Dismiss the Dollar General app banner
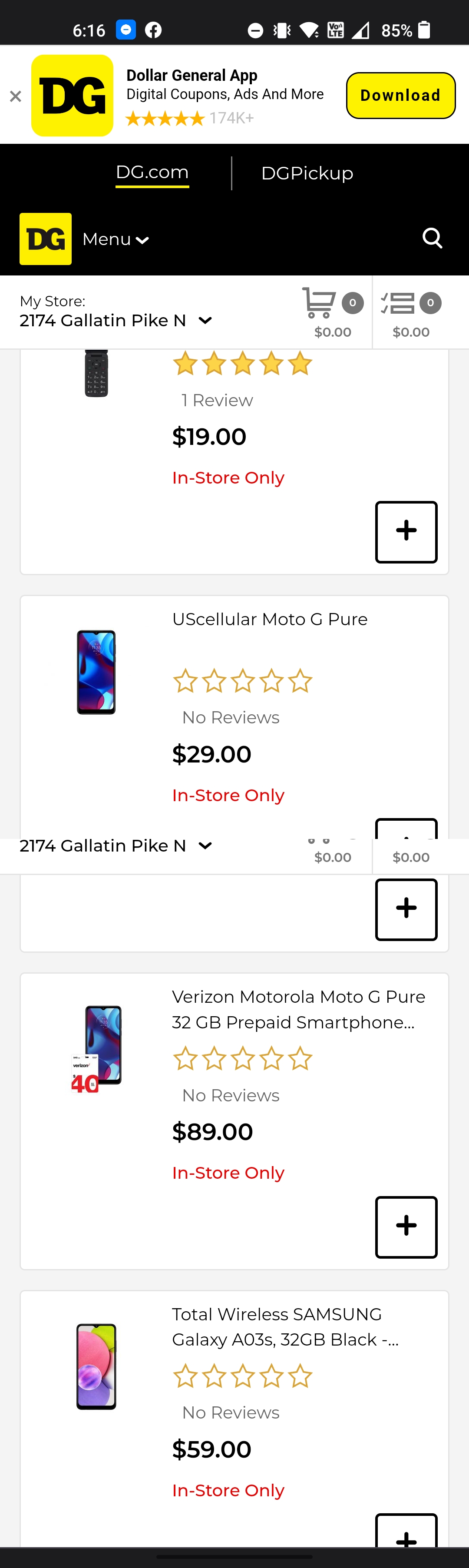 [x=16, y=96]
